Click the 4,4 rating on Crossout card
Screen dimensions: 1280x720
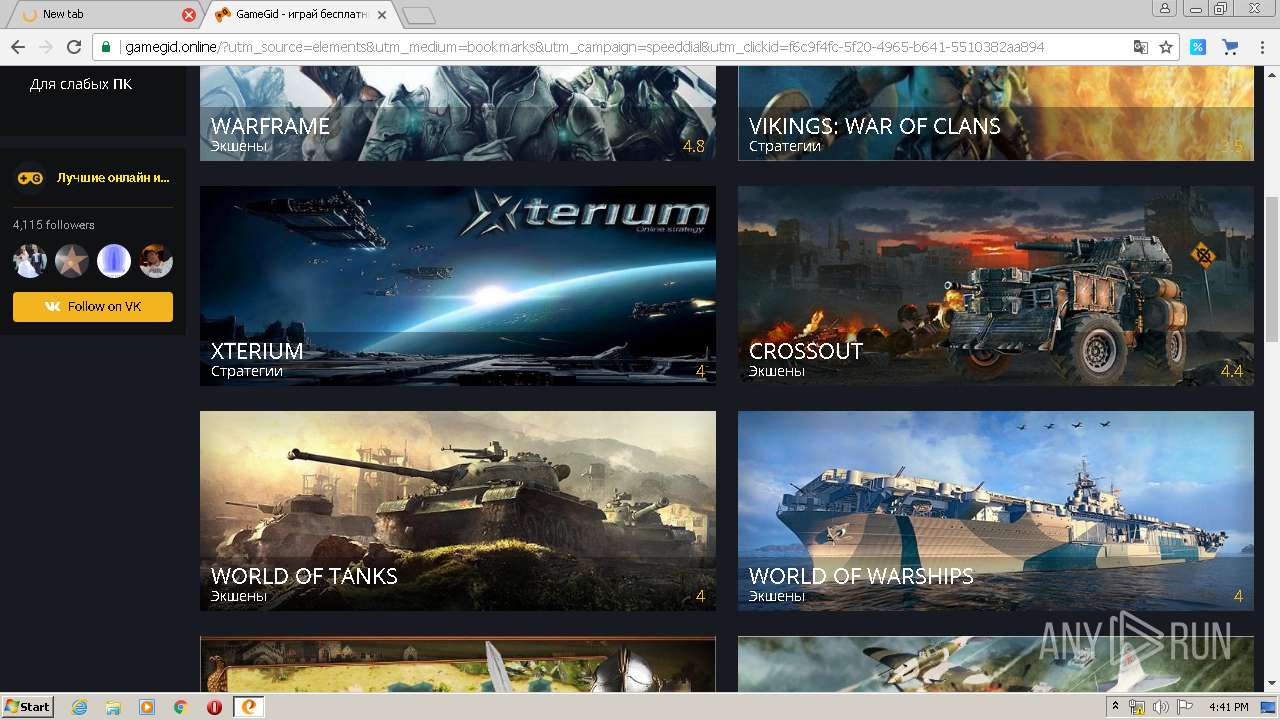tap(1232, 371)
